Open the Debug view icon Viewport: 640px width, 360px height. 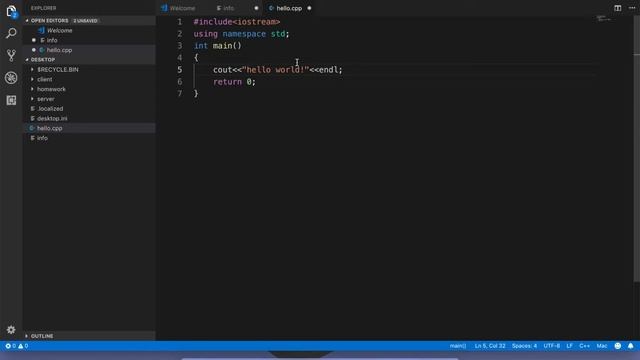tap(11, 78)
